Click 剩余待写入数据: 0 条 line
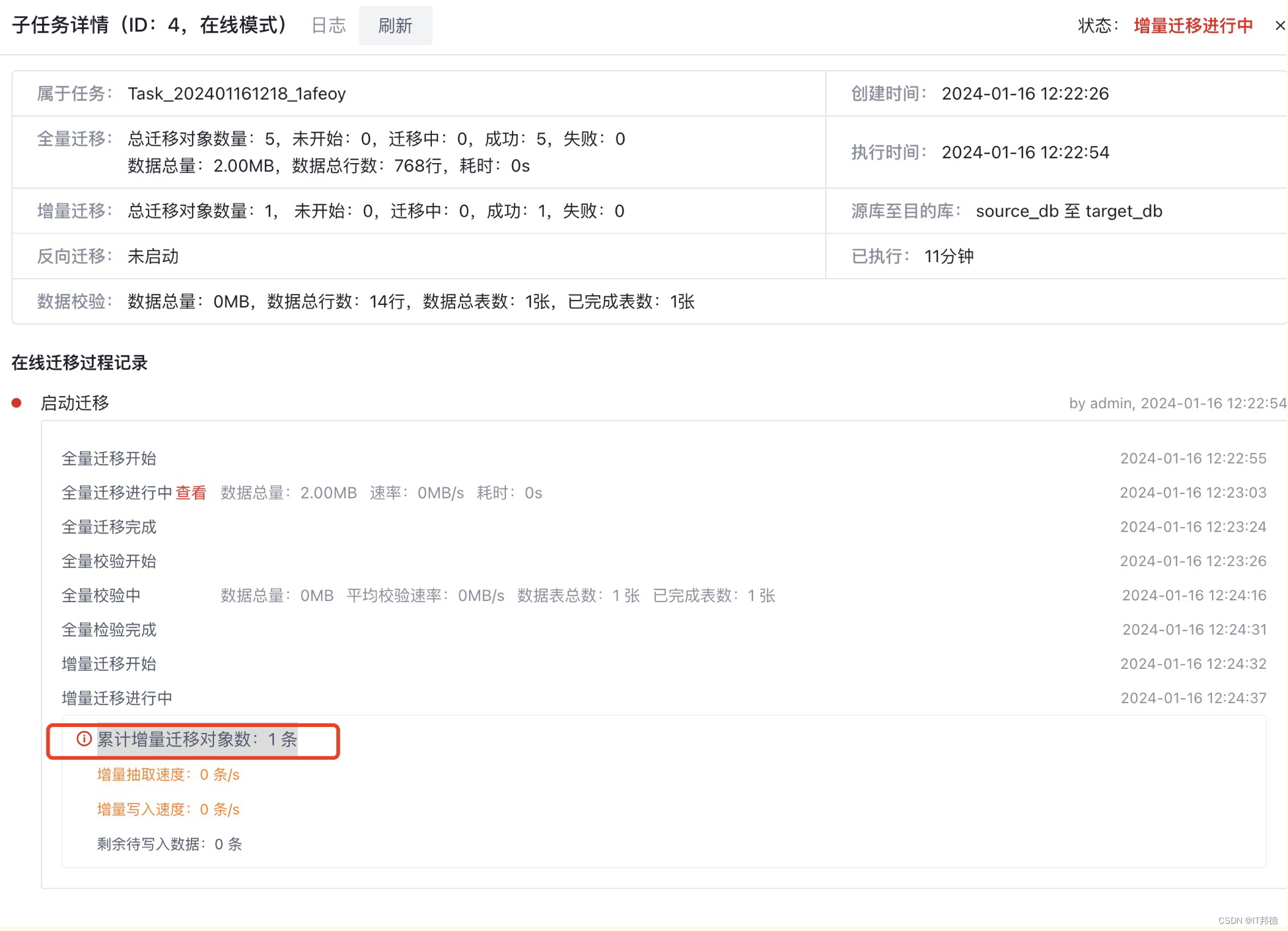This screenshot has height=931, width=1288. (169, 844)
